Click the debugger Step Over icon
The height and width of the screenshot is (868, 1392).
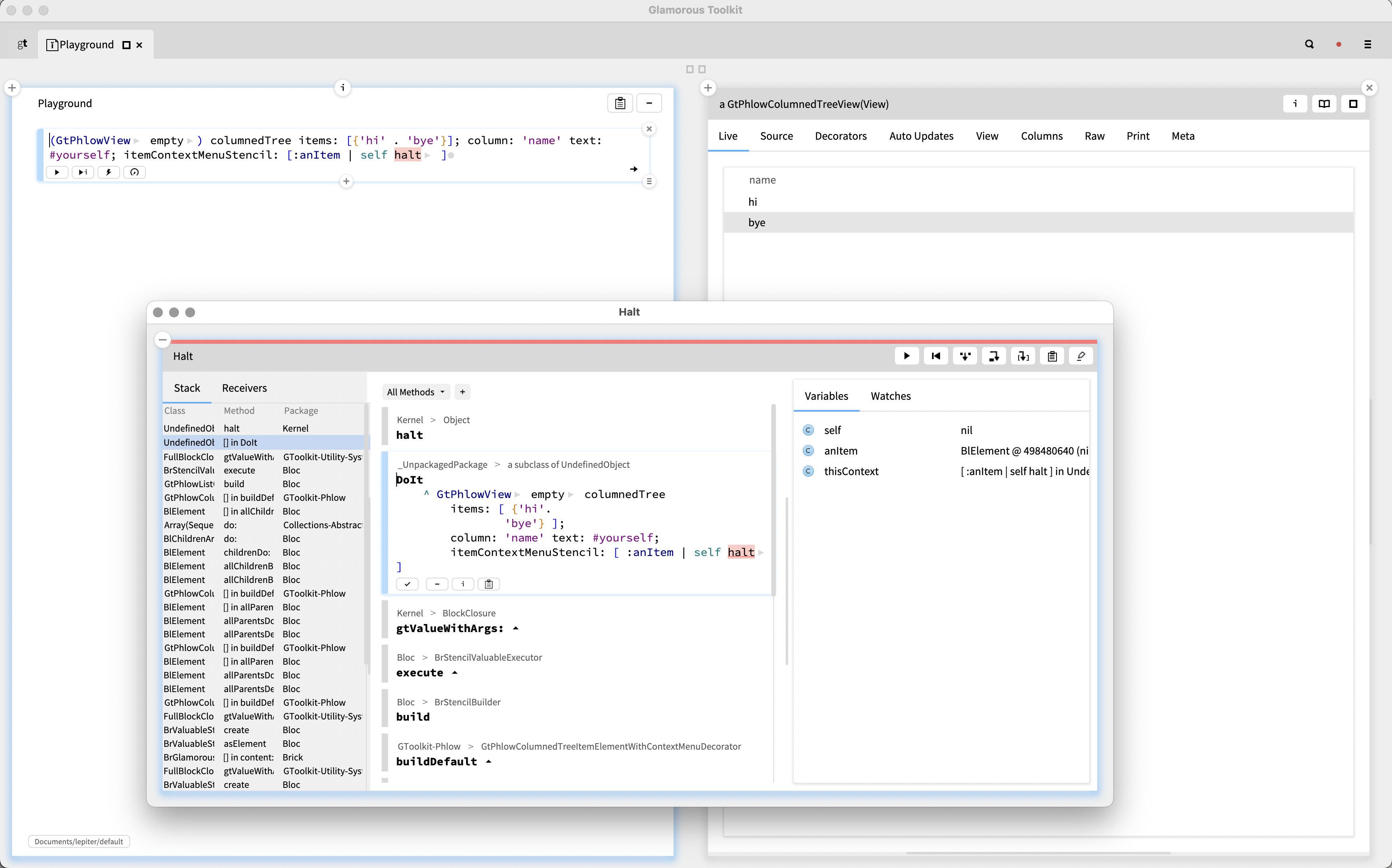[x=994, y=356]
